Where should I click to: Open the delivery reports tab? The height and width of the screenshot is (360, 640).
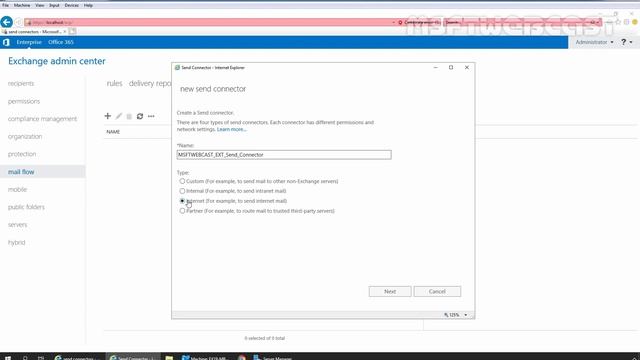click(150, 83)
